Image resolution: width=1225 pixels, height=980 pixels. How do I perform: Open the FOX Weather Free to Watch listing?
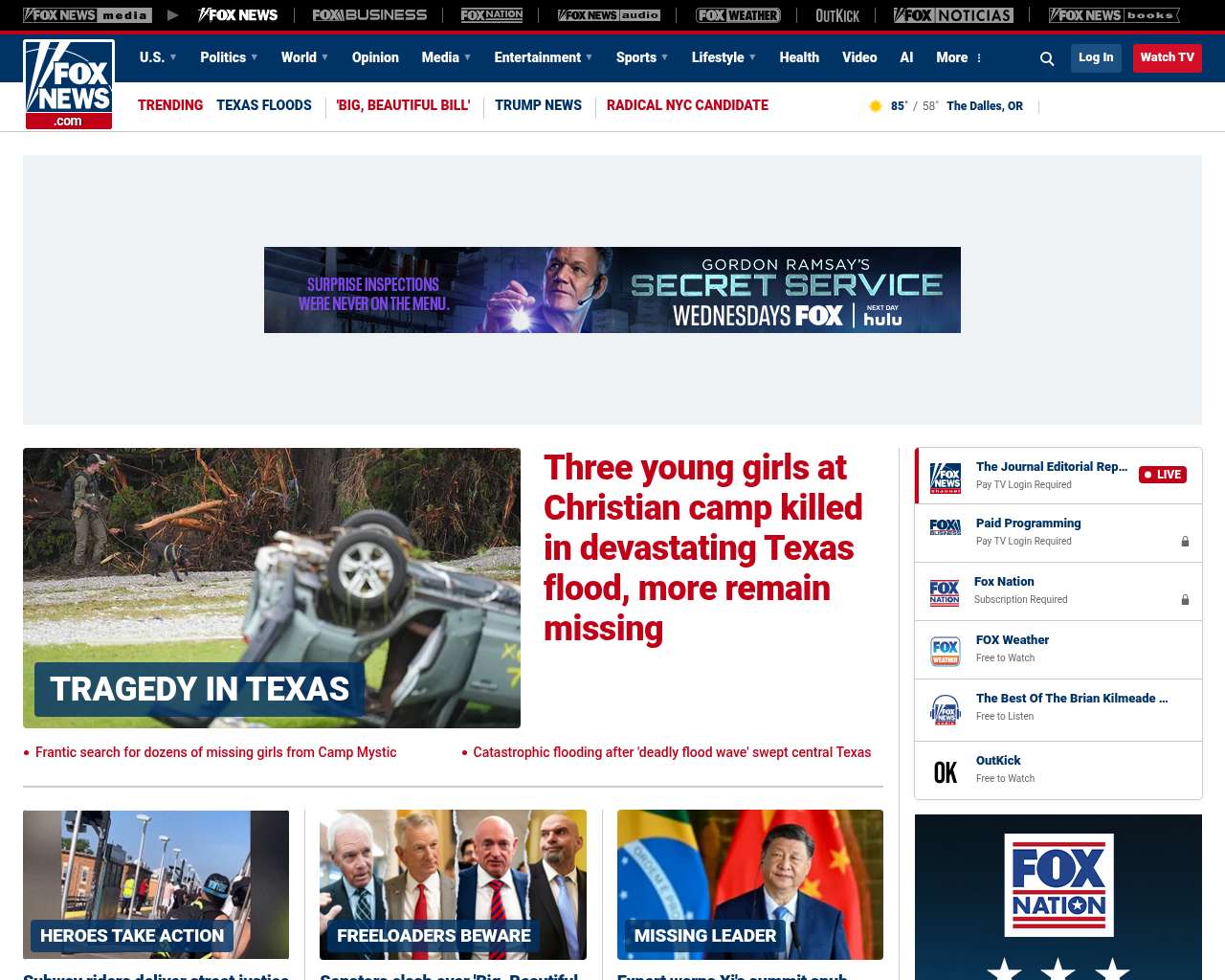[x=1058, y=650]
